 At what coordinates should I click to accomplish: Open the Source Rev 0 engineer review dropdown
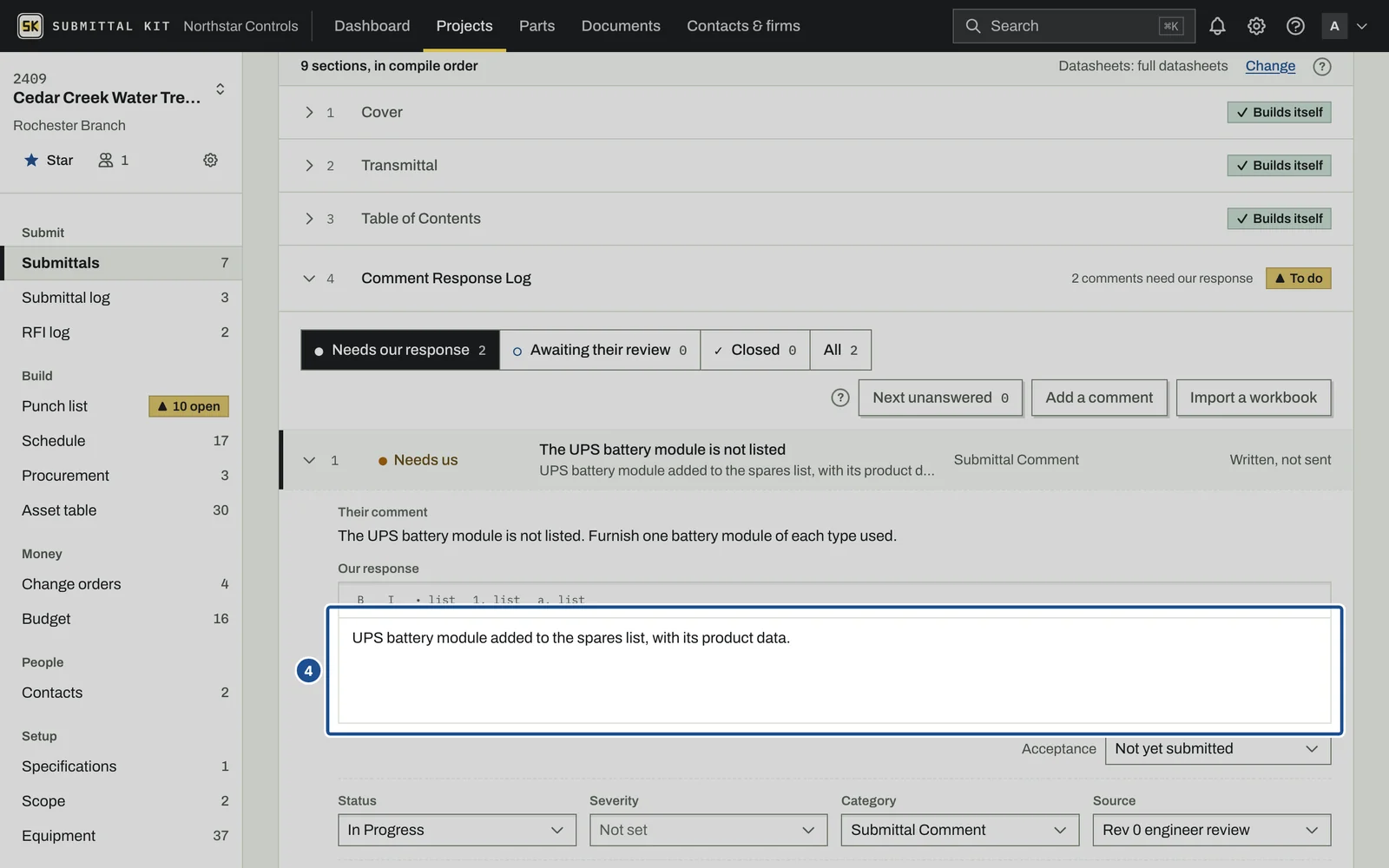pos(1212,830)
